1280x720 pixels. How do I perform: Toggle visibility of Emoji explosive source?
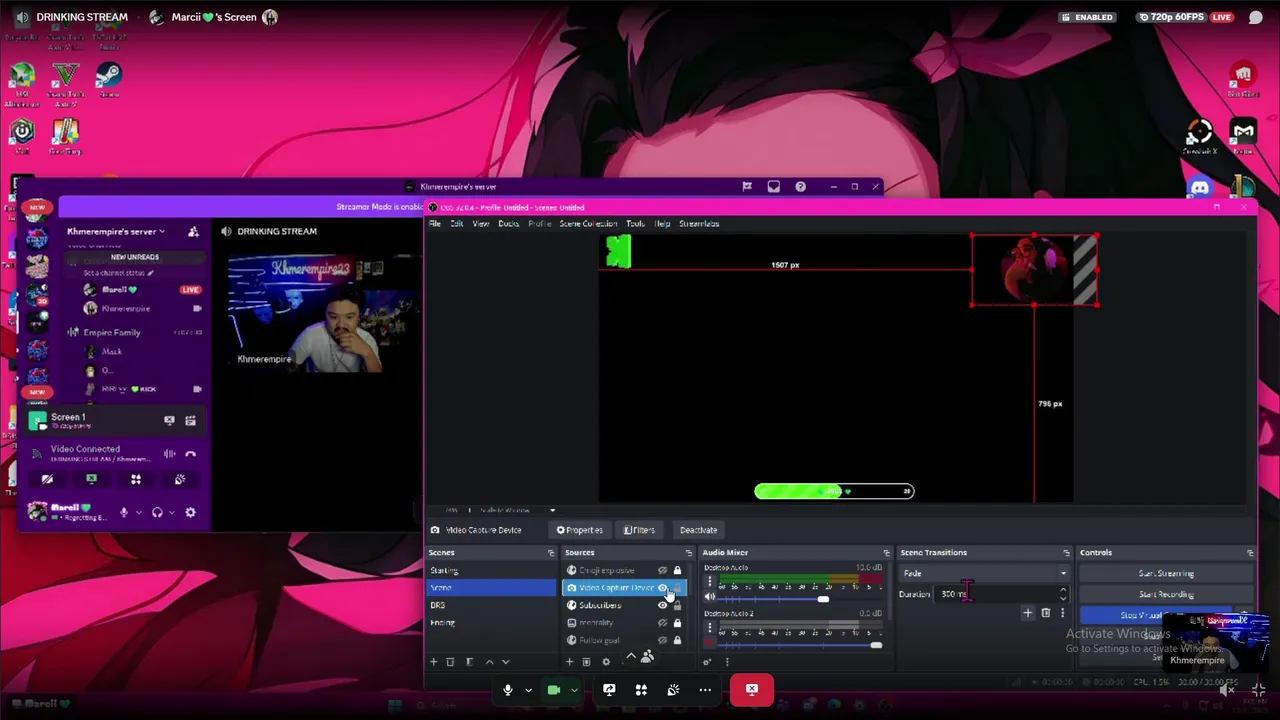tap(662, 570)
